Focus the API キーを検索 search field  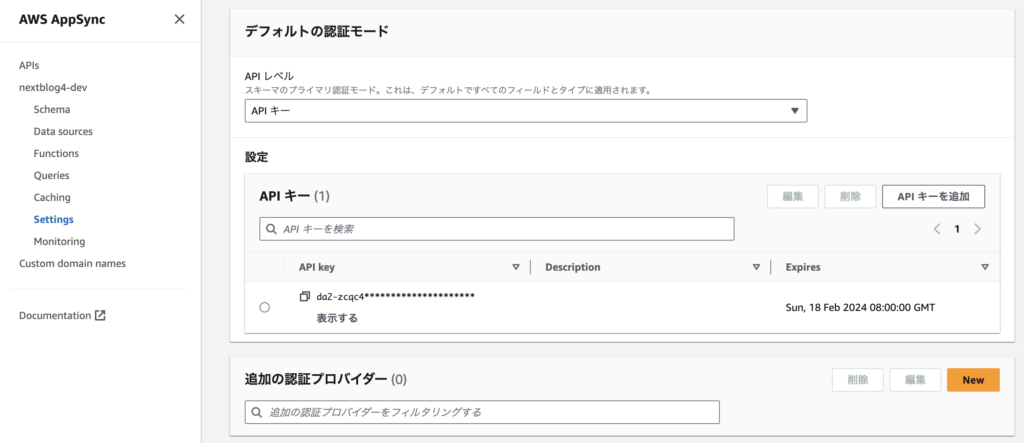[497, 229]
